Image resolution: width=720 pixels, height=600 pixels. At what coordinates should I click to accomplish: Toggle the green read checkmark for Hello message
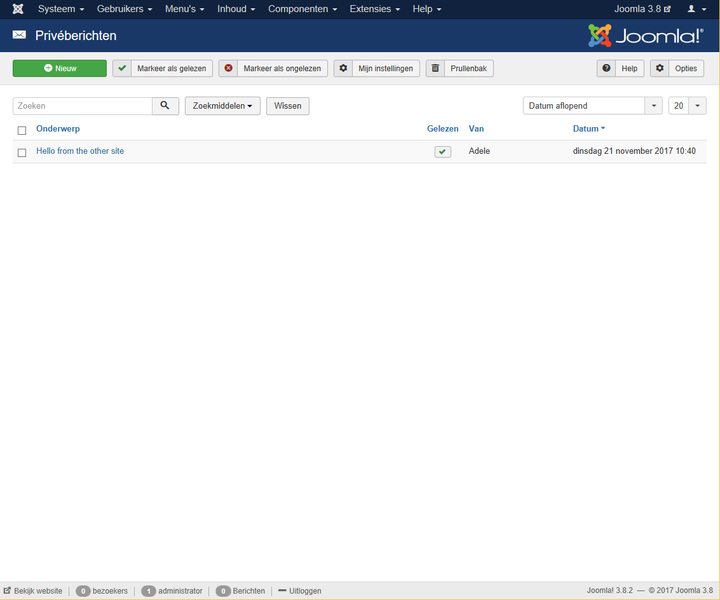[443, 151]
